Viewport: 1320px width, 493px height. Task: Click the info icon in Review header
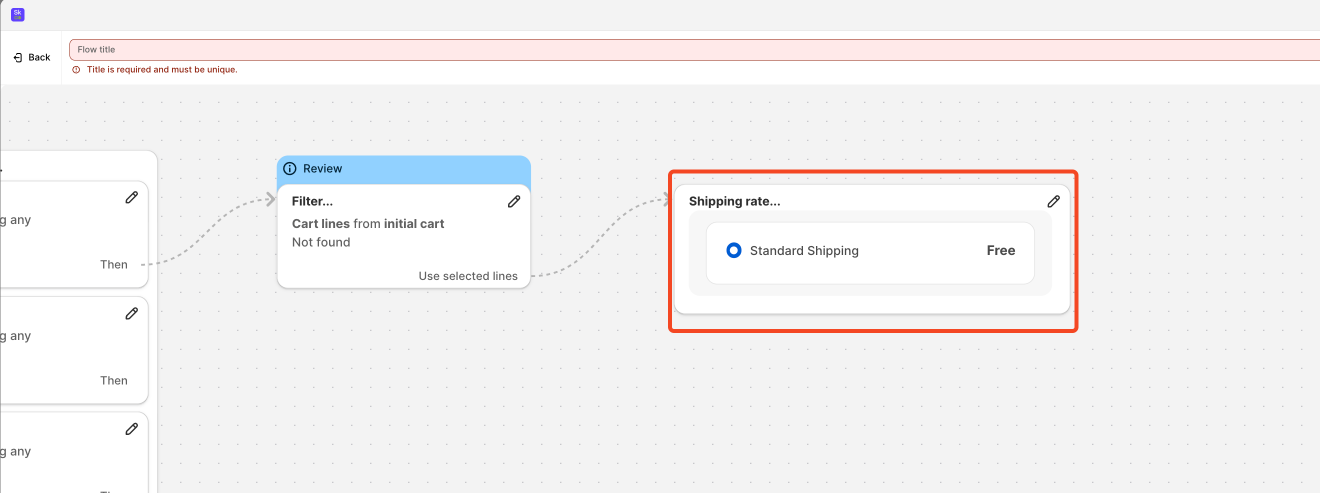click(290, 169)
